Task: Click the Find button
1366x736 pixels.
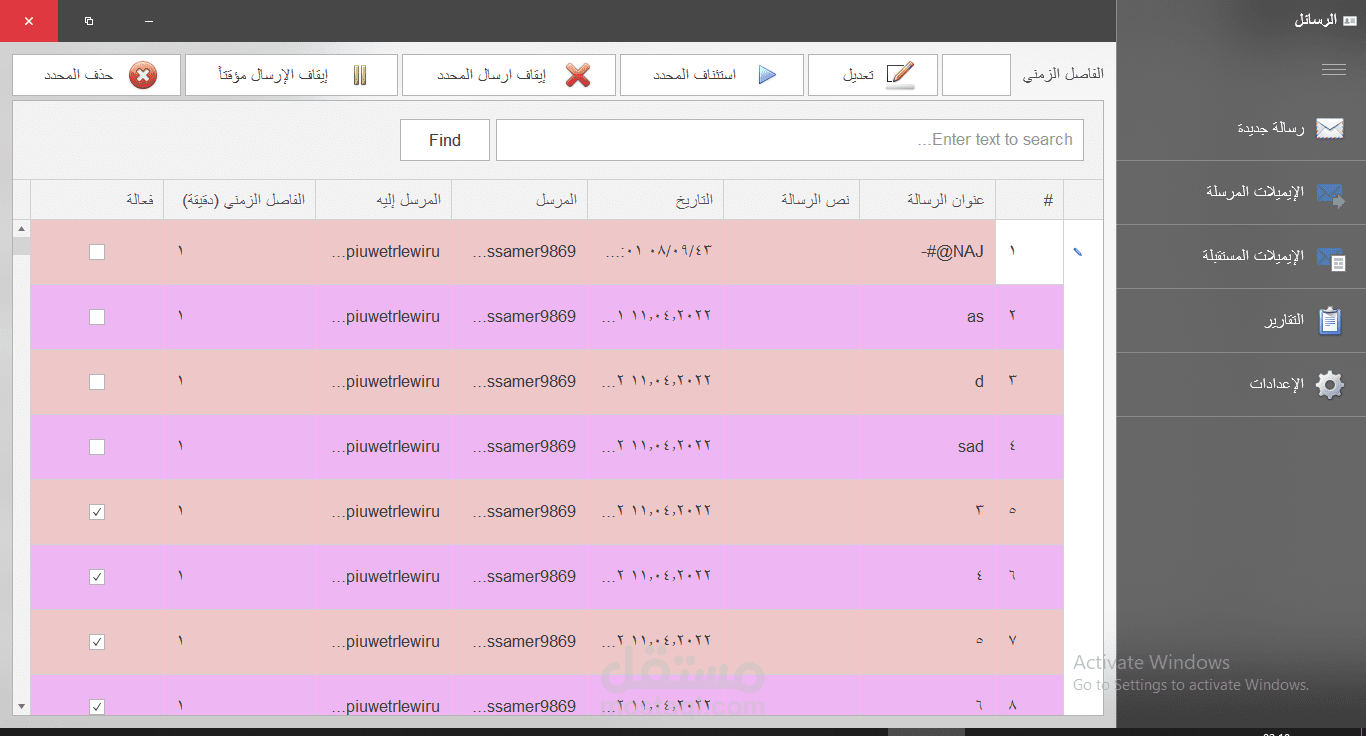Action: [x=444, y=139]
